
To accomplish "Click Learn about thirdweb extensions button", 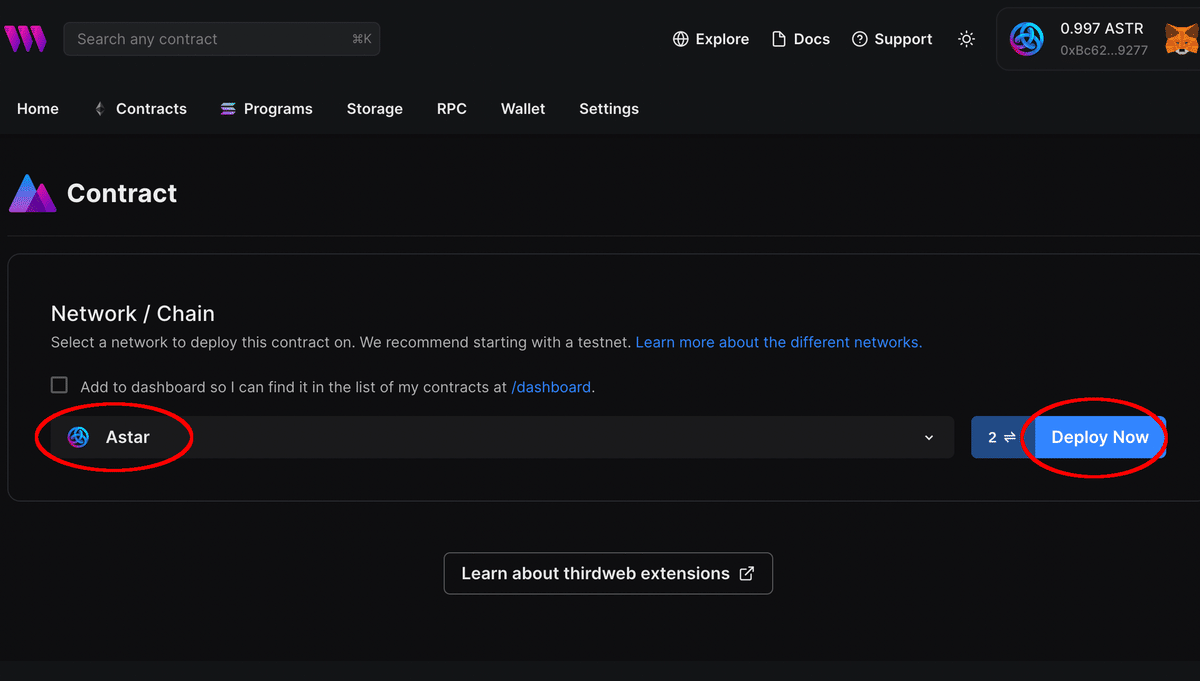I will (608, 573).
